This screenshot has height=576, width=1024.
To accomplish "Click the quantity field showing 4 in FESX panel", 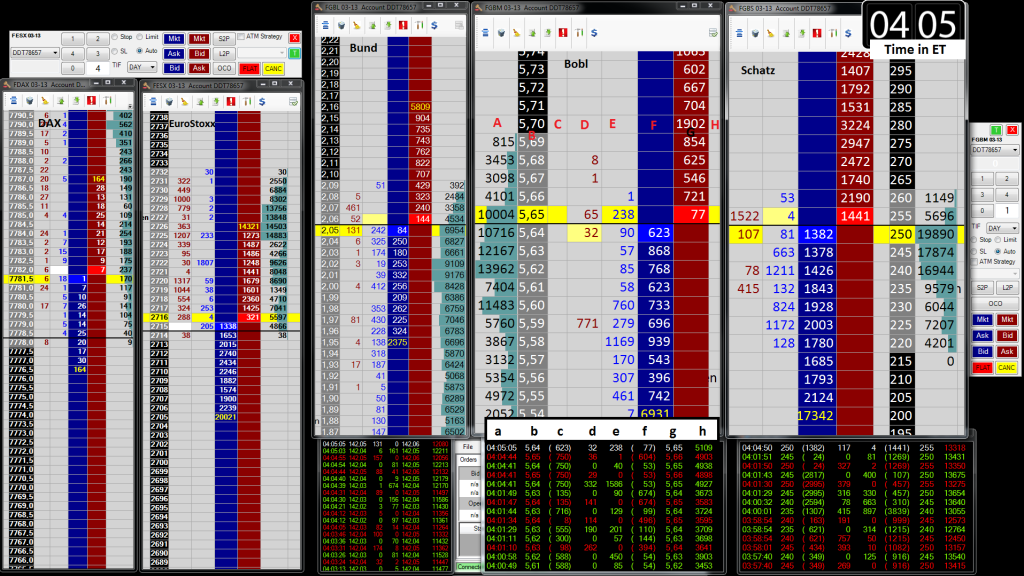I will tap(98, 68).
